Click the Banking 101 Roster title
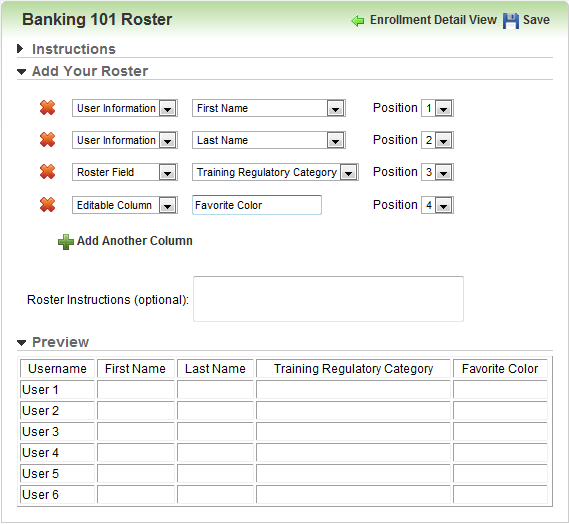The width and height of the screenshot is (569, 524). (x=97, y=20)
